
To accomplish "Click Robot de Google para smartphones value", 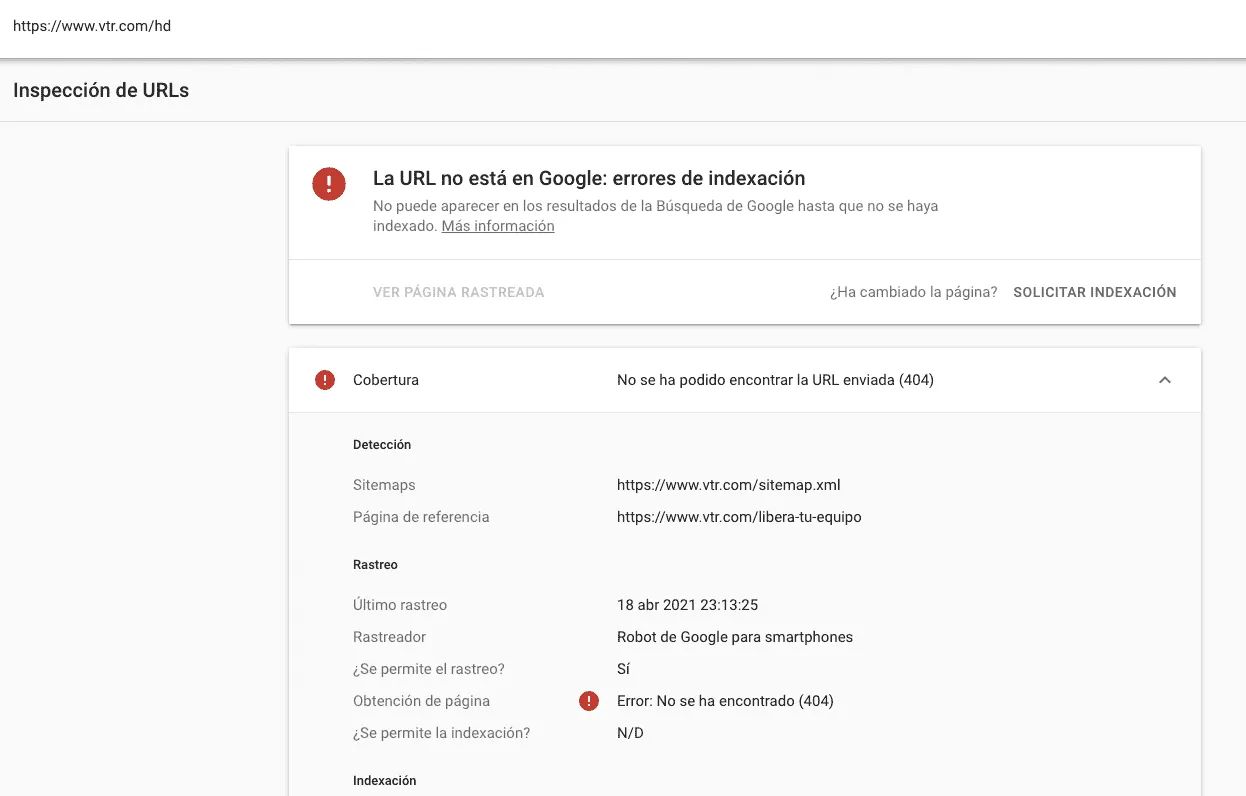I will (x=735, y=637).
